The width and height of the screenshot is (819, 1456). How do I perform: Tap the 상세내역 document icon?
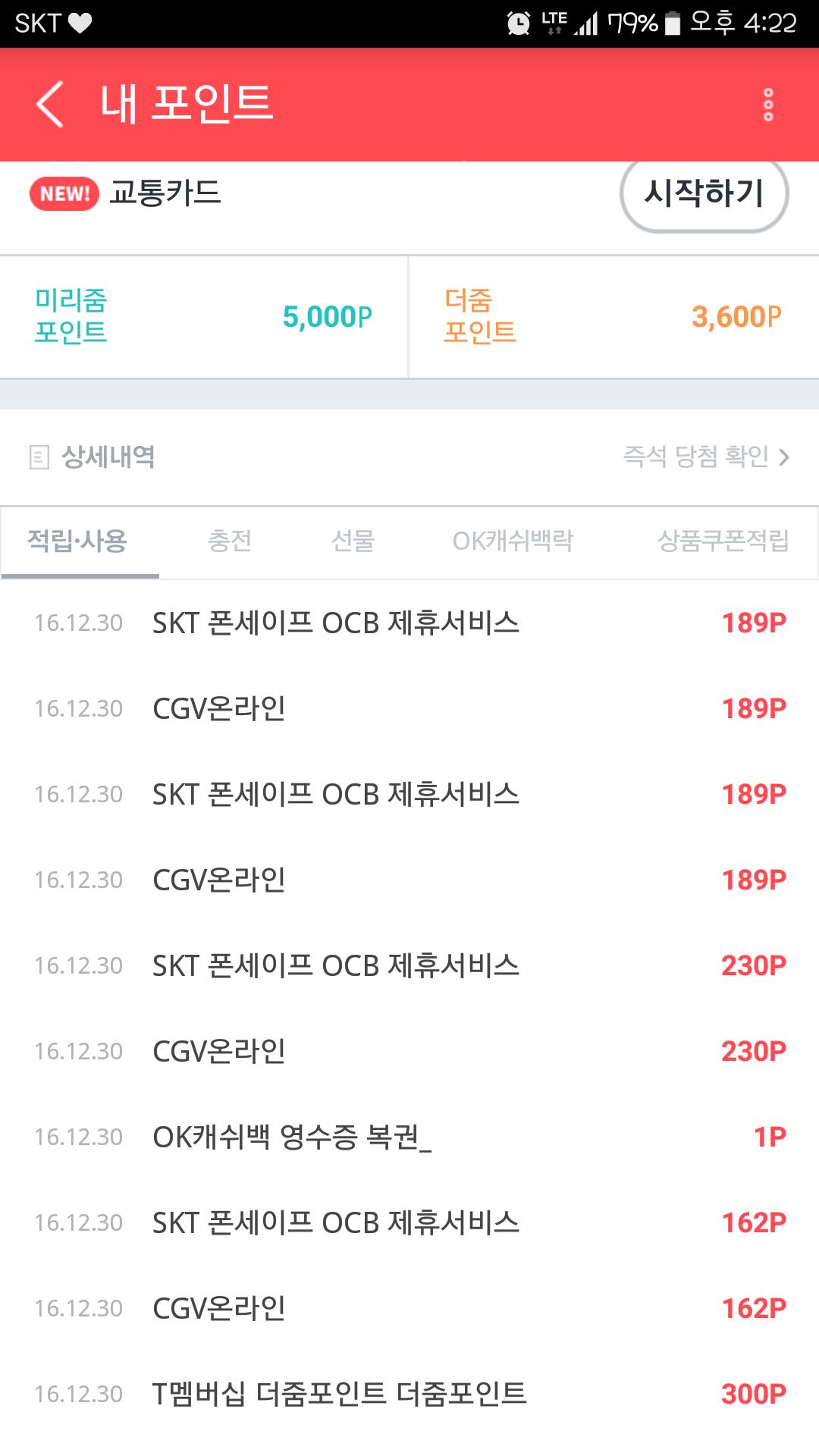click(x=39, y=457)
